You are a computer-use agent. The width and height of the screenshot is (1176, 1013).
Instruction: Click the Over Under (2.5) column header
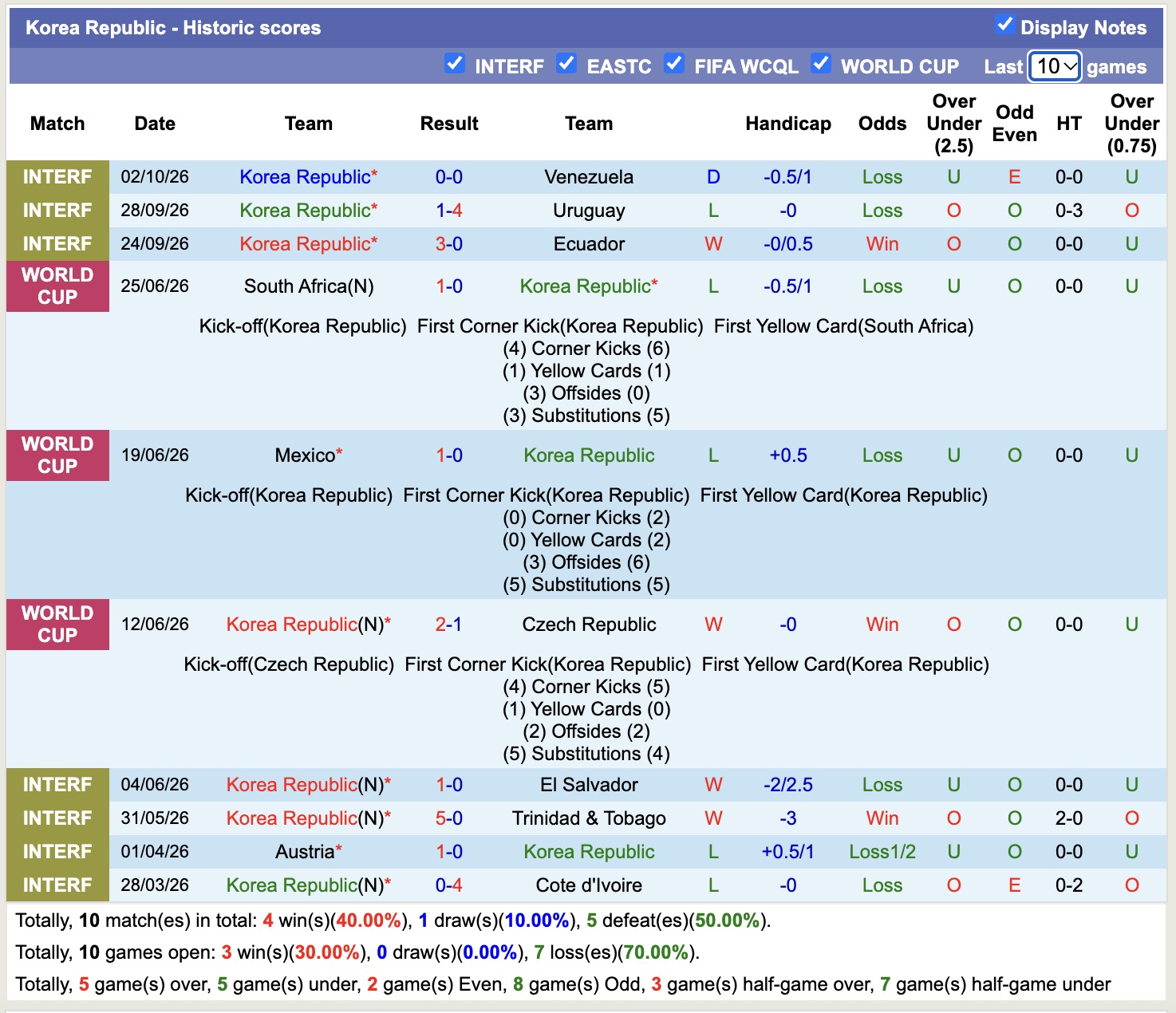click(x=954, y=124)
